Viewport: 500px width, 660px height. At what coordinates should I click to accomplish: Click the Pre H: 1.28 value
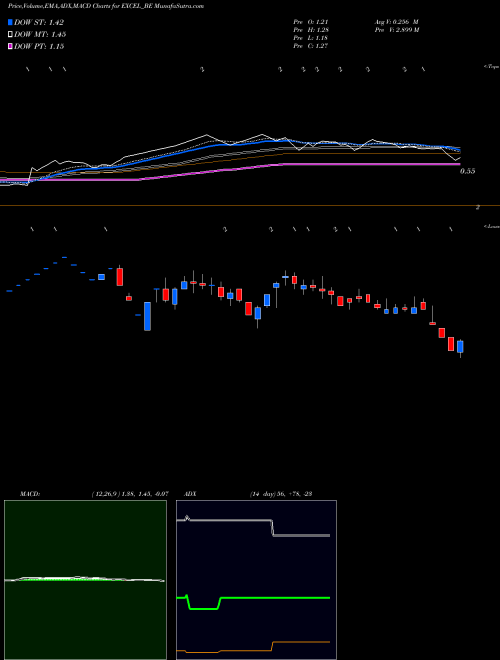311,30
